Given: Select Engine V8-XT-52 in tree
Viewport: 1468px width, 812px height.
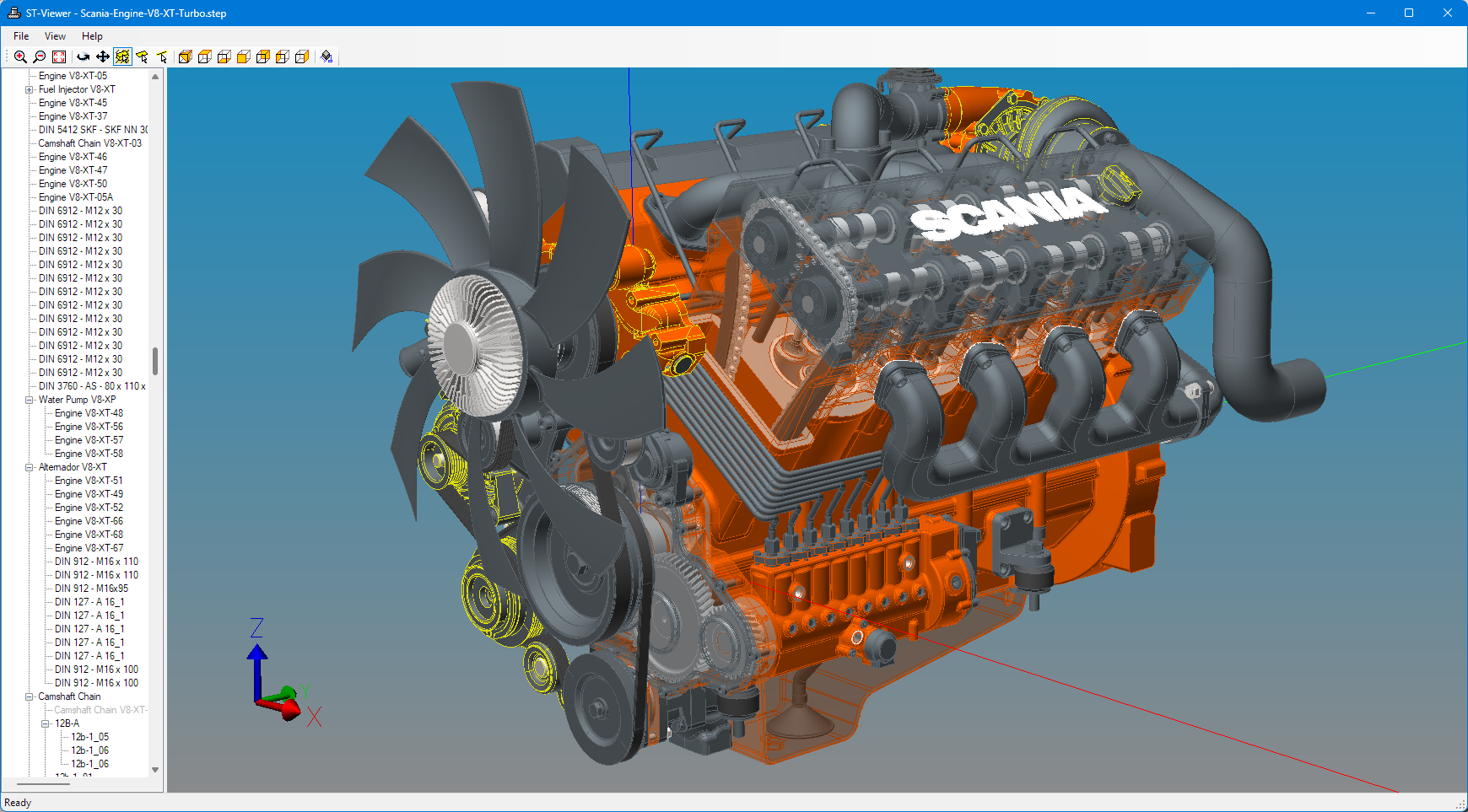Looking at the screenshot, I should point(89,508).
